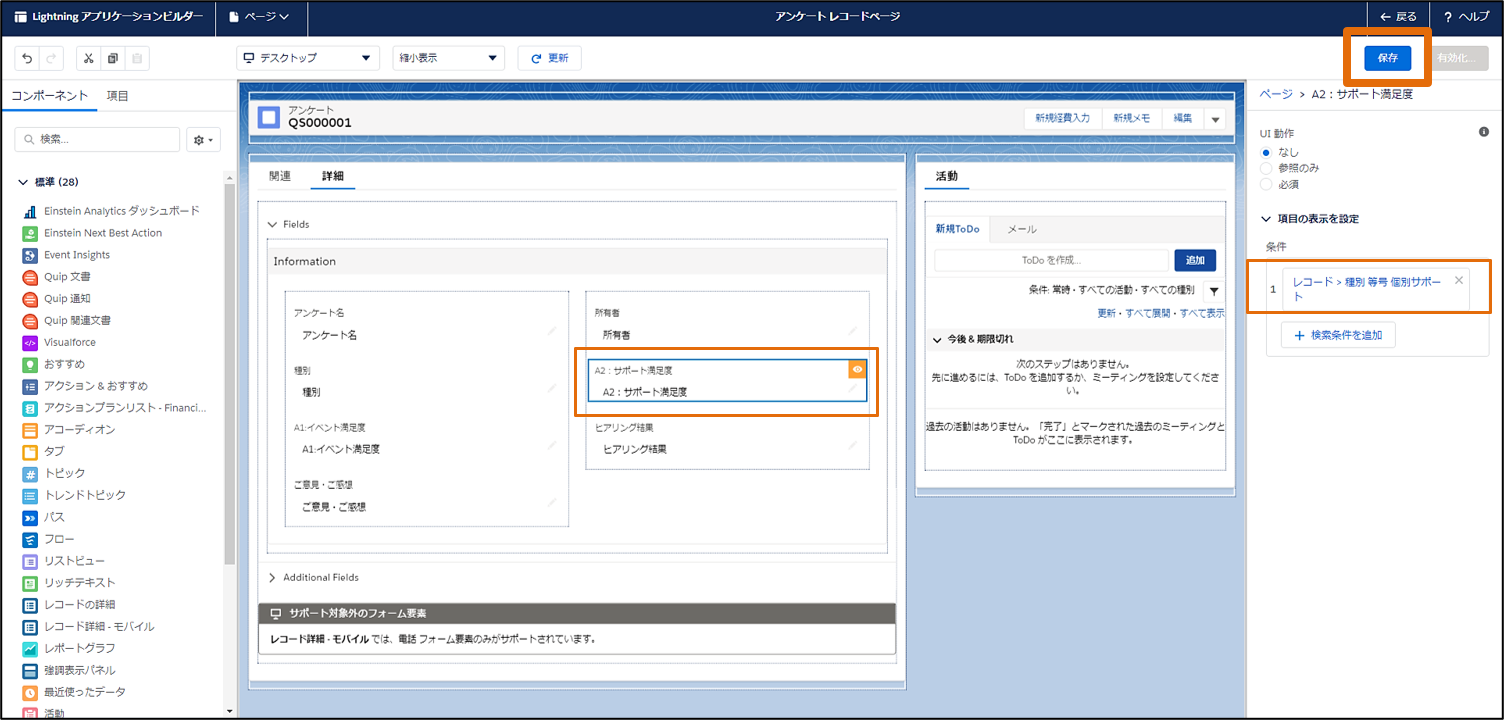Image resolution: width=1504 pixels, height=720 pixels.
Task: Open component settings gear menu
Action: [x=203, y=140]
